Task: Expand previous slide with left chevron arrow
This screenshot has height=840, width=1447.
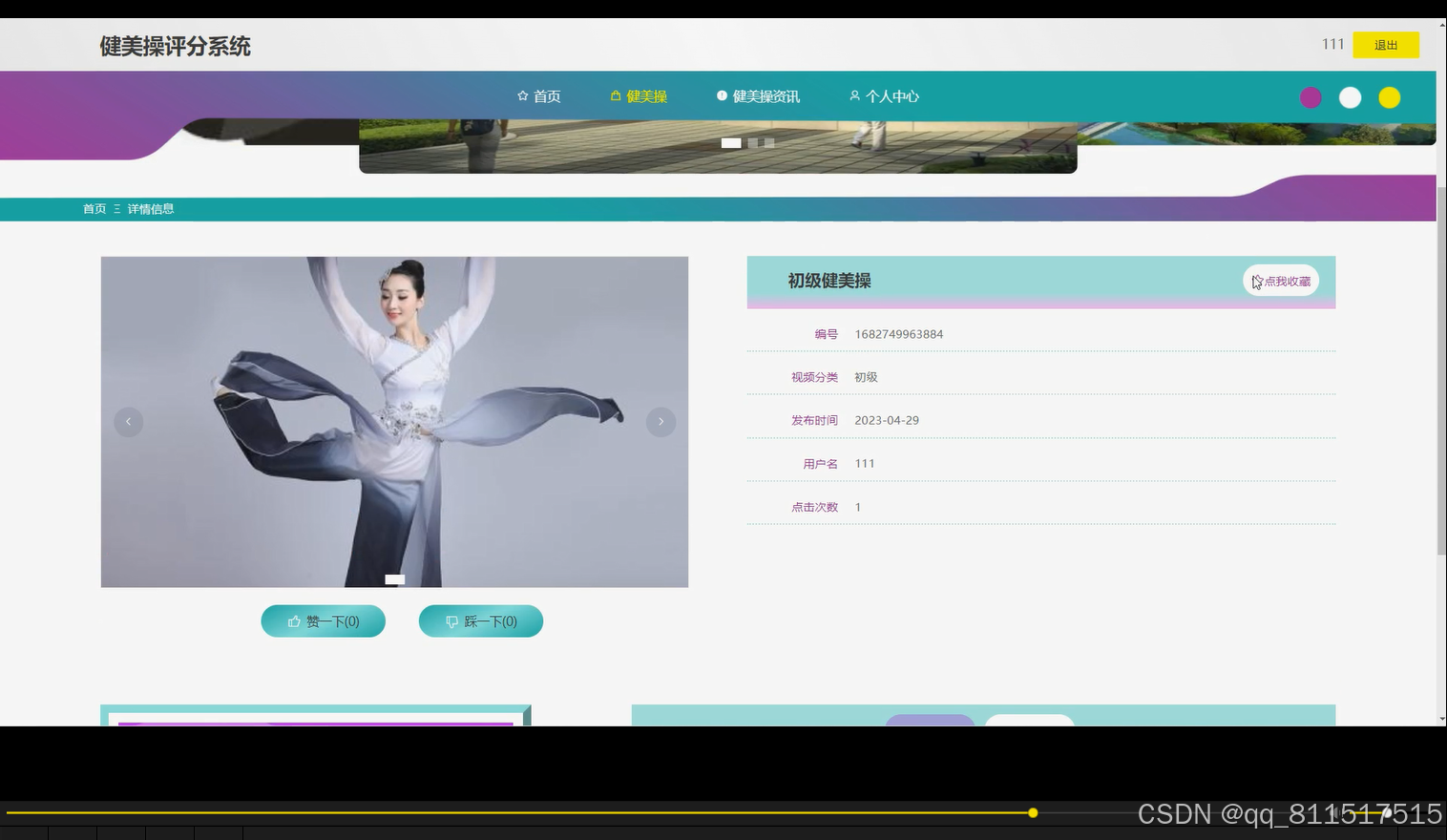Action: tap(128, 421)
